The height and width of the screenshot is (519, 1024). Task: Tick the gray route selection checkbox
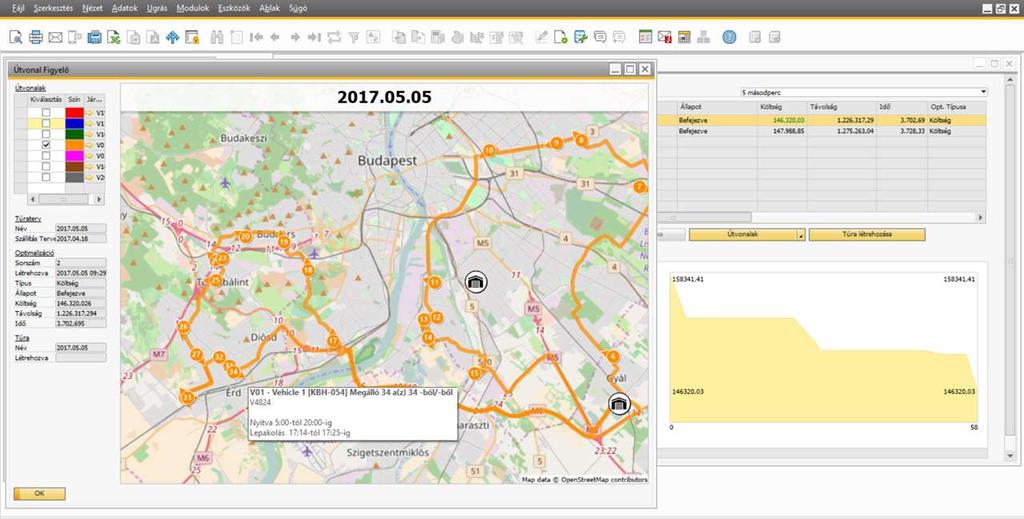tap(46, 177)
